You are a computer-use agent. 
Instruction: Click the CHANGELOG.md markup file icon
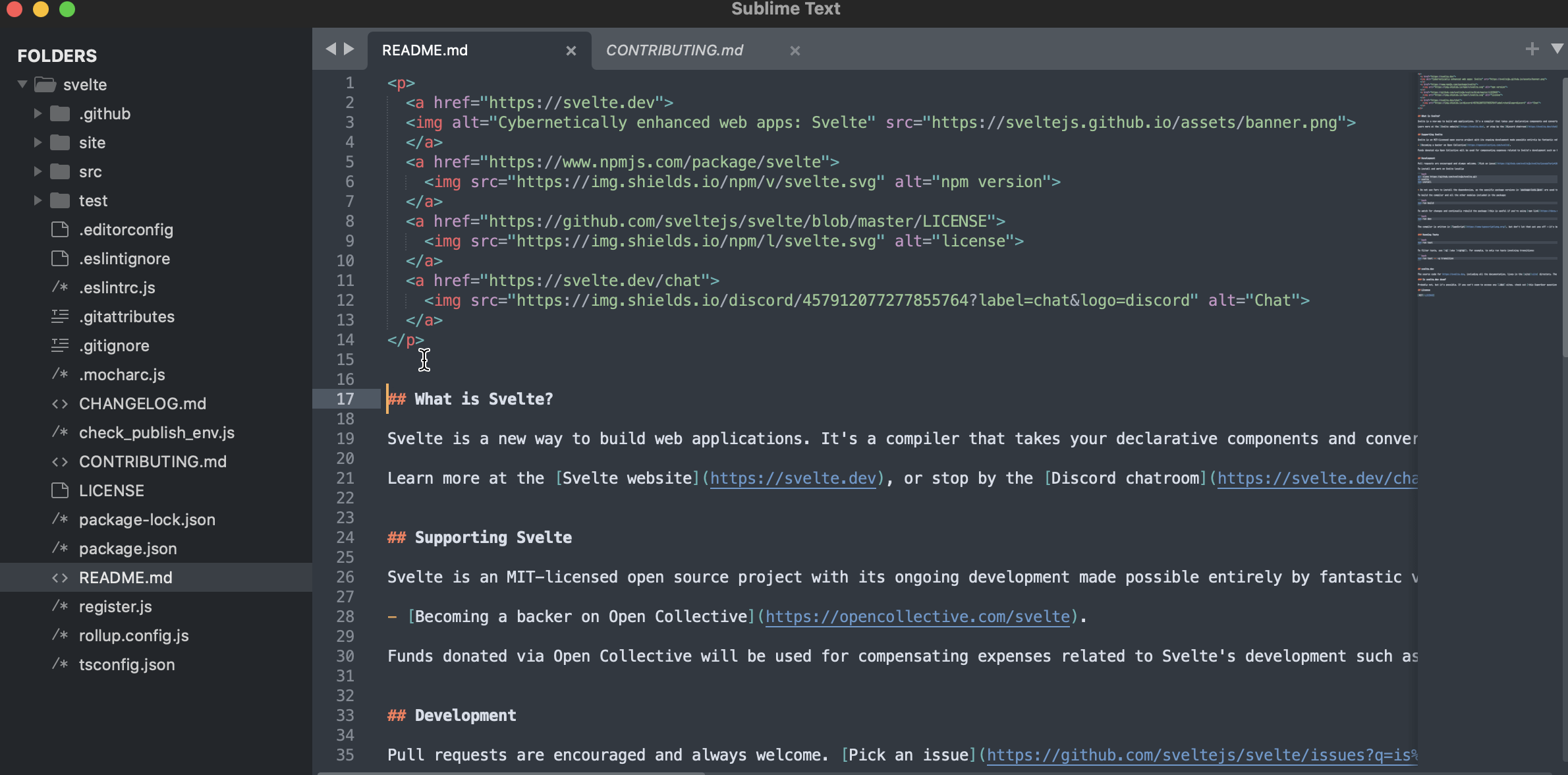point(60,403)
